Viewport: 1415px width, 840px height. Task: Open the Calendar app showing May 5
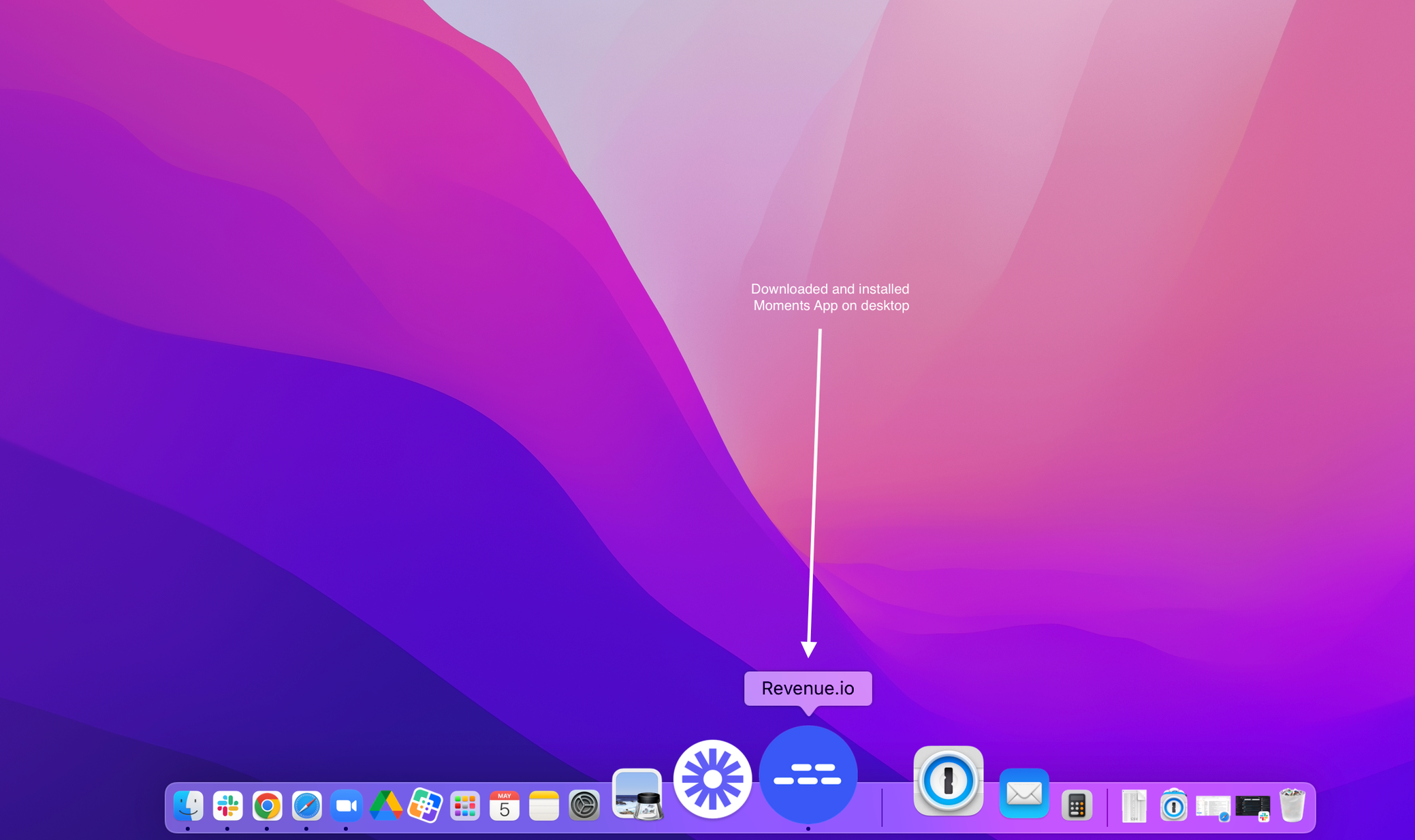pos(505,806)
